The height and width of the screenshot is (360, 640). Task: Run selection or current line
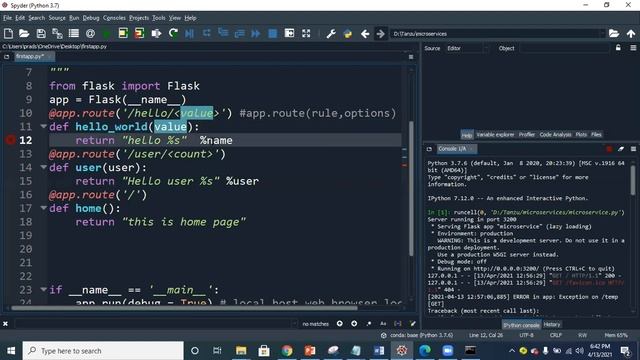[156, 33]
